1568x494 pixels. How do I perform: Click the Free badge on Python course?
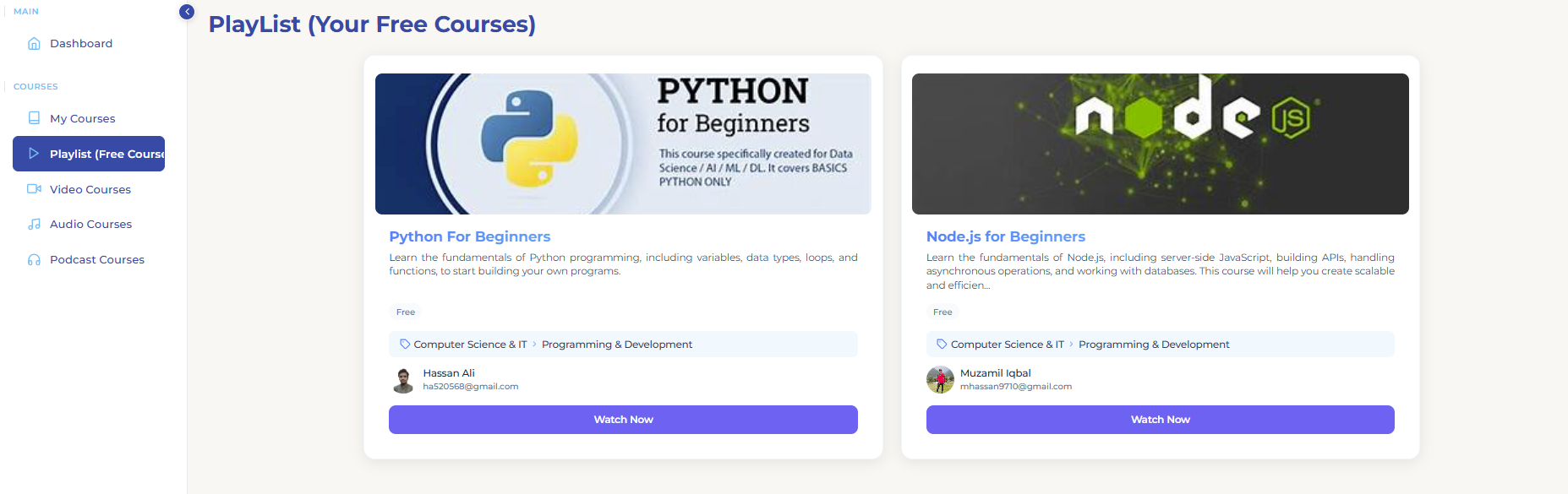pos(406,312)
